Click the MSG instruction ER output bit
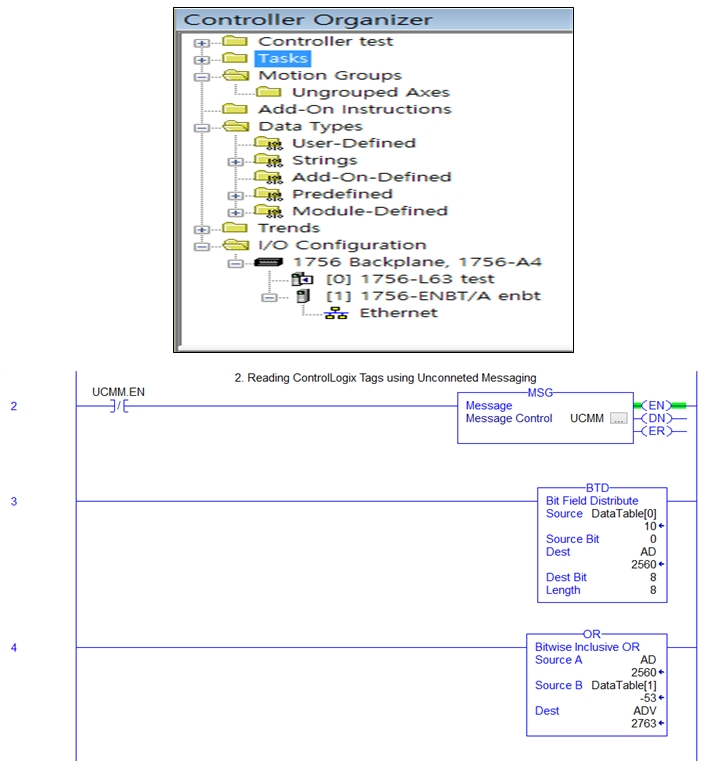This screenshot has height=772, width=708. coord(656,431)
